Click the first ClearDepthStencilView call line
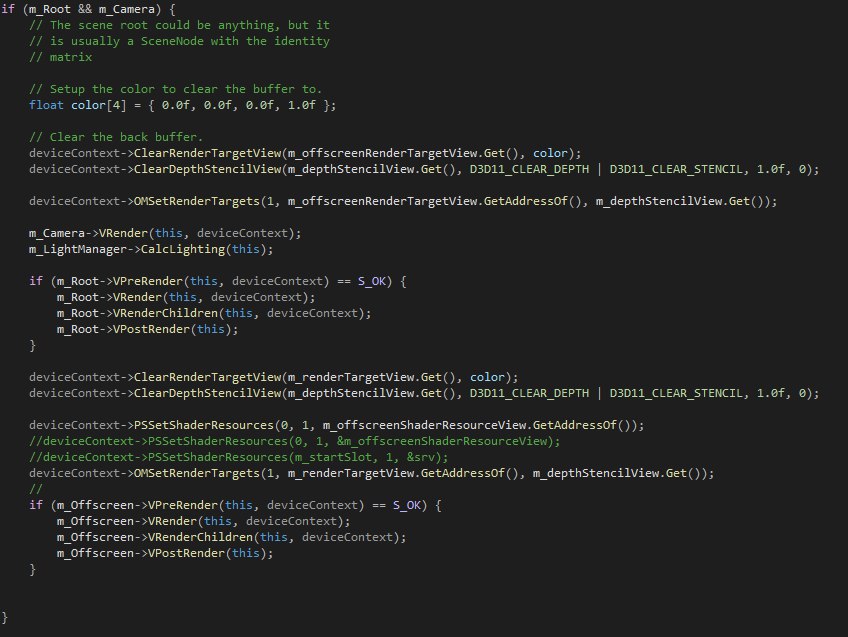The height and width of the screenshot is (637, 848). (425, 169)
